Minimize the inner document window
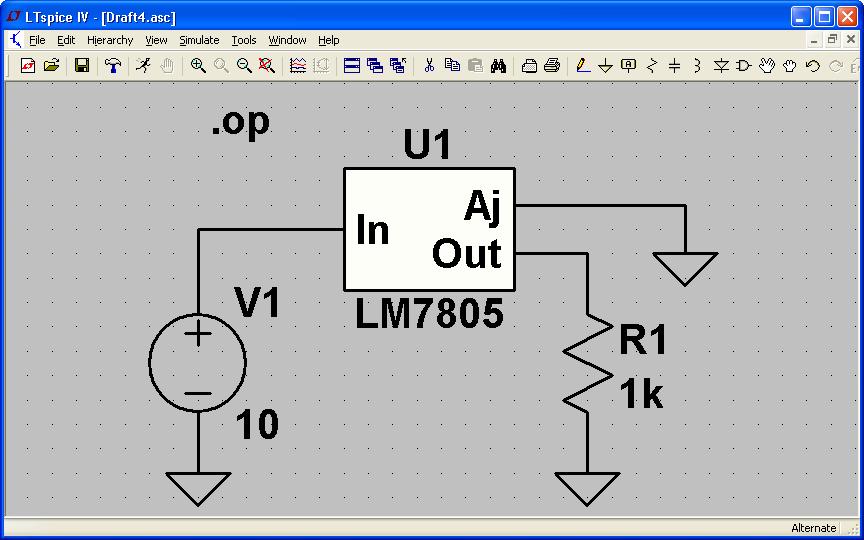The width and height of the screenshot is (864, 540). (x=814, y=40)
